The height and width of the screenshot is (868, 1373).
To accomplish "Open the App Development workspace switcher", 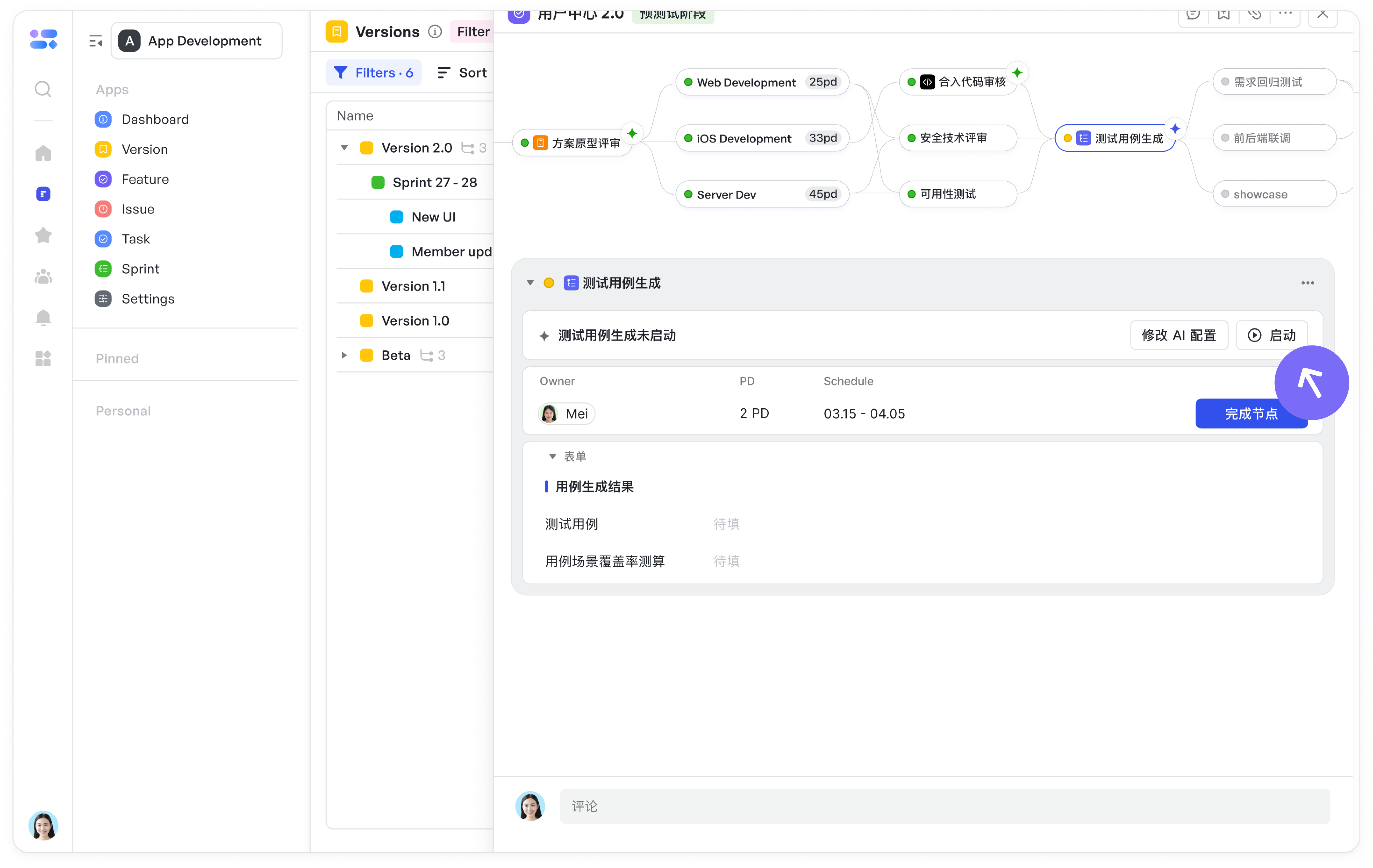I will 197,41.
